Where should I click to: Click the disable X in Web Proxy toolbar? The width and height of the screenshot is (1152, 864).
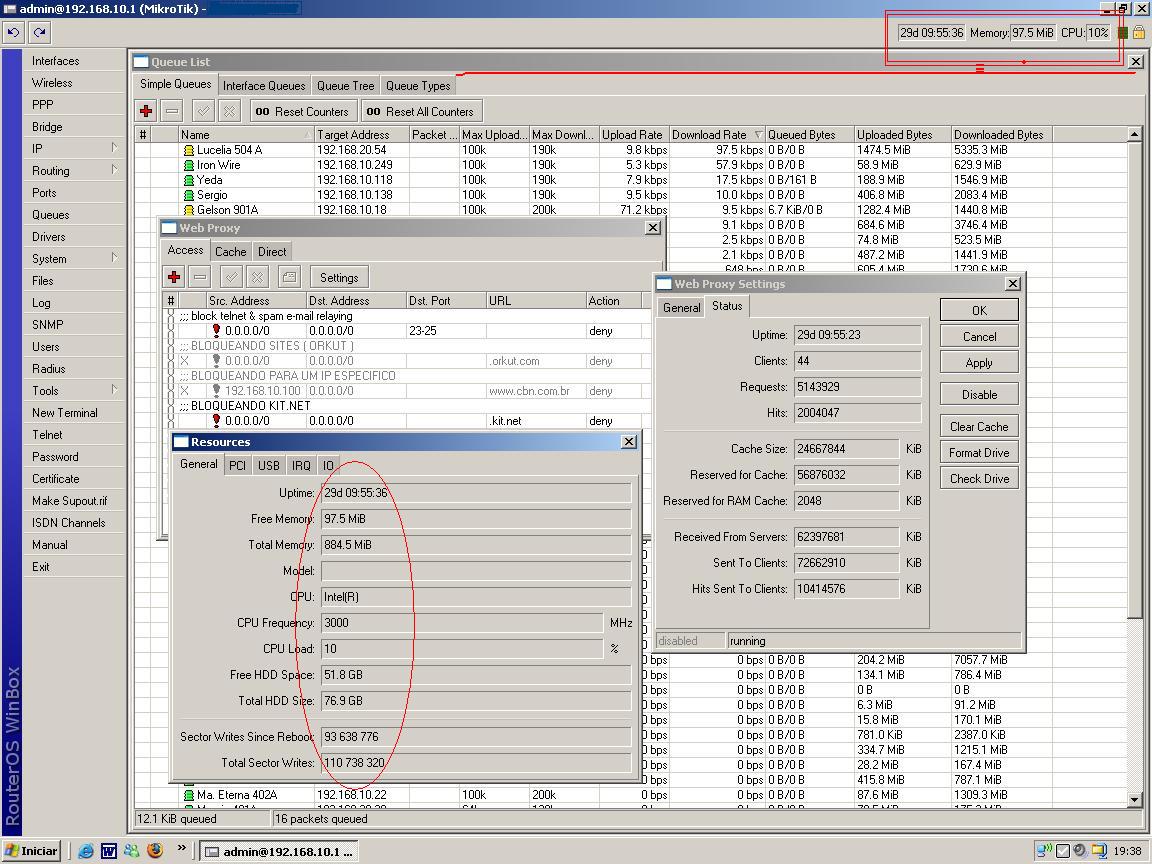[257, 277]
